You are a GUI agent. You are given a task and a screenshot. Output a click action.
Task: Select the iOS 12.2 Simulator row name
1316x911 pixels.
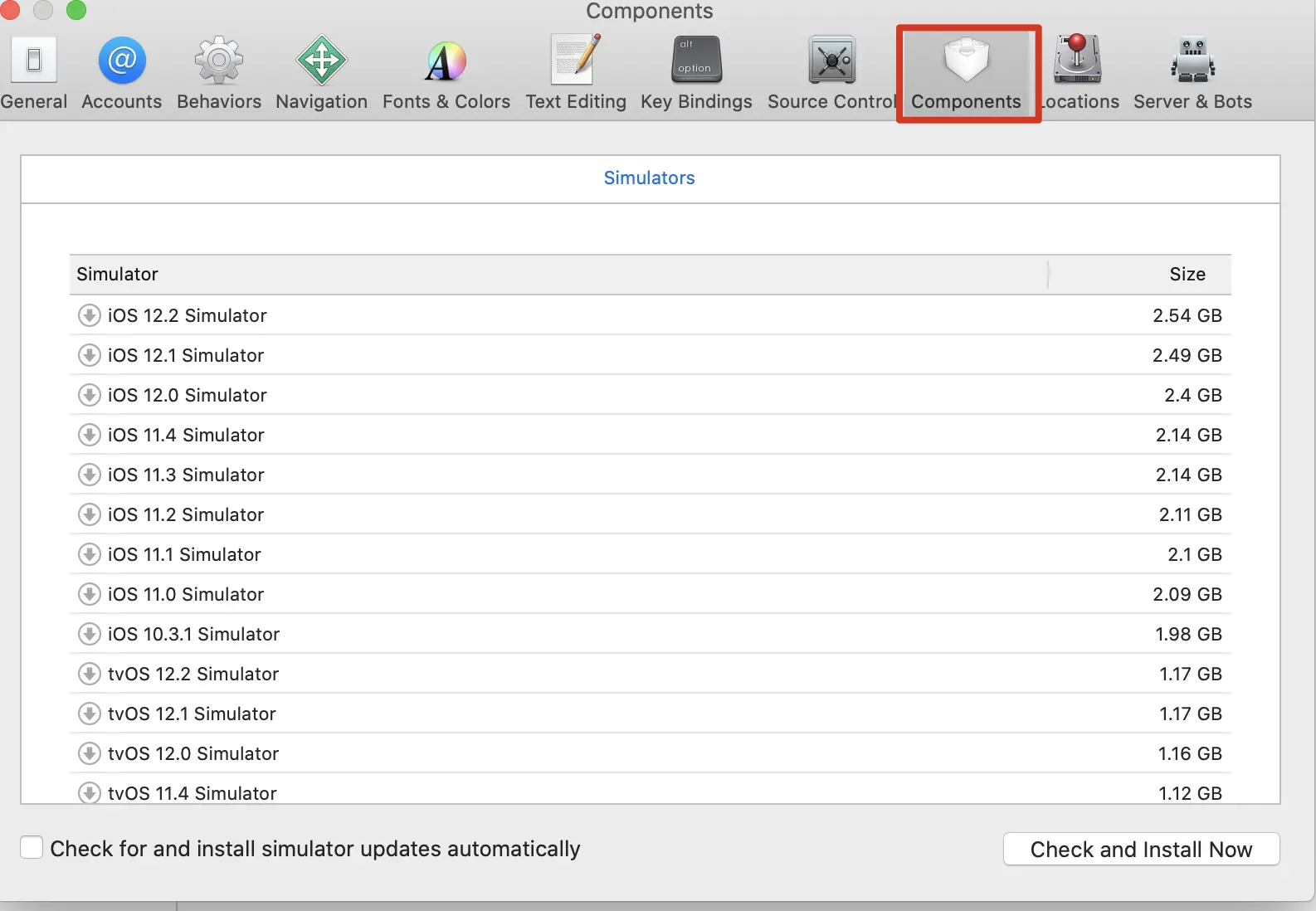point(188,315)
